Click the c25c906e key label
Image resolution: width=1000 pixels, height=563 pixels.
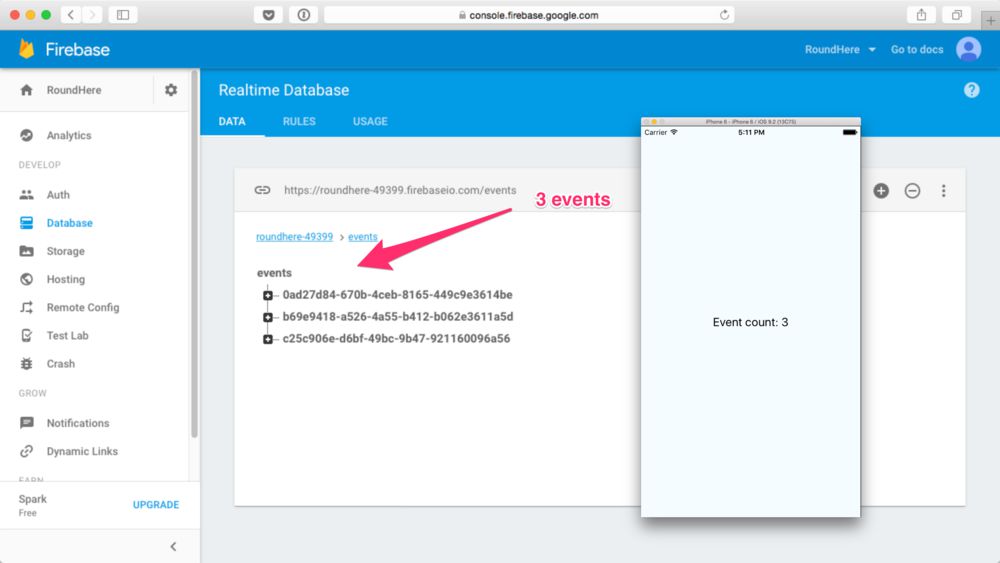(396, 339)
